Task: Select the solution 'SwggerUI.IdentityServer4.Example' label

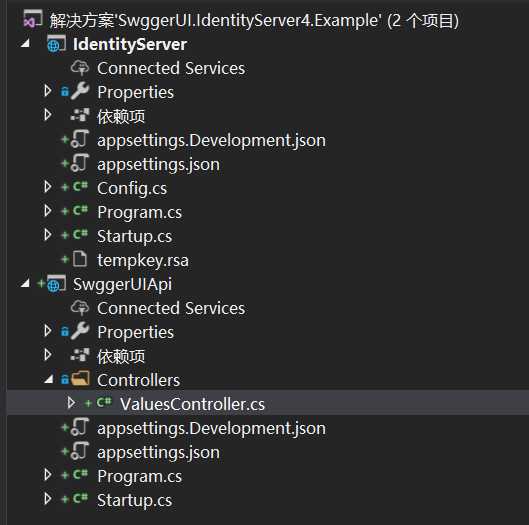Action: coord(254,21)
